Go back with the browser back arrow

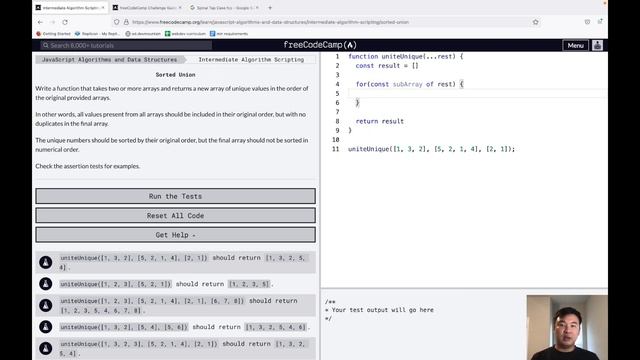[x=40, y=22]
